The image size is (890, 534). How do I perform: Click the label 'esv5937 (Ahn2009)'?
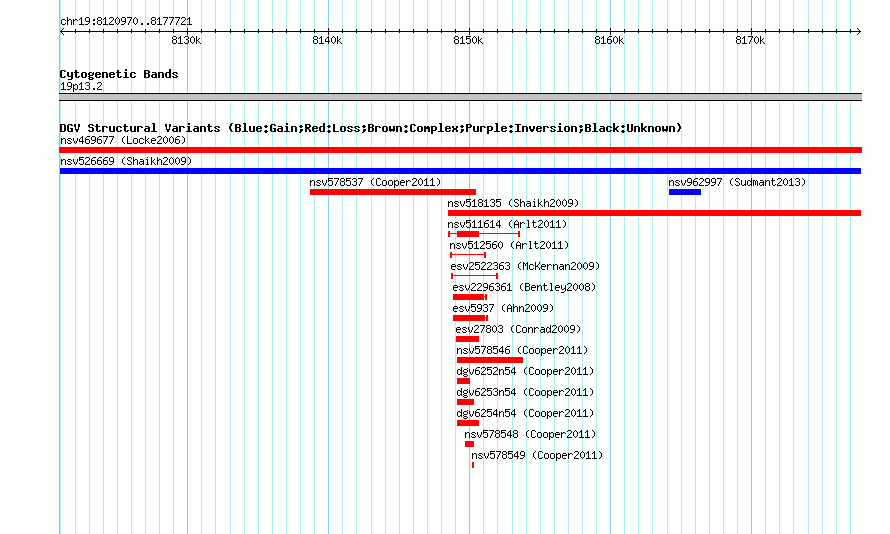tap(503, 308)
